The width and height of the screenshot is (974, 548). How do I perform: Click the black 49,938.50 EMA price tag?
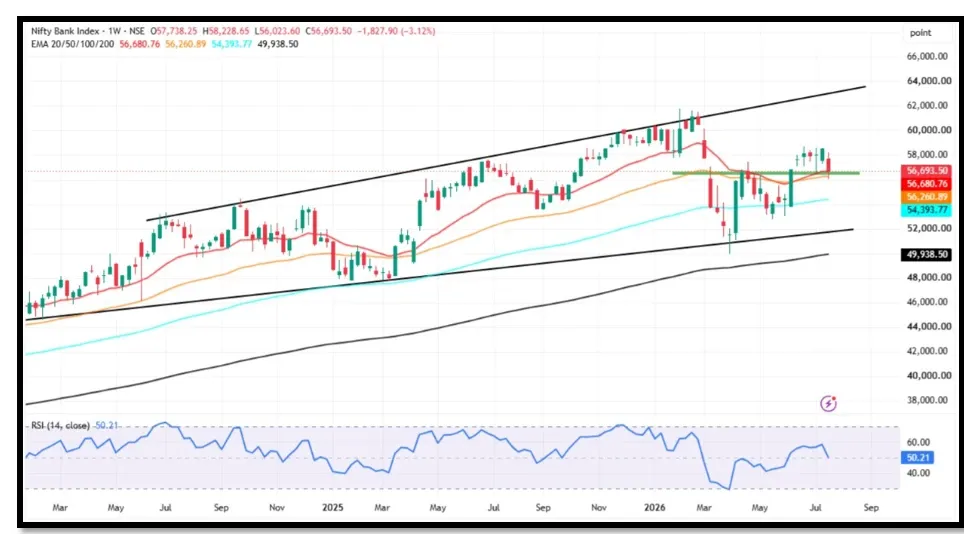(926, 255)
